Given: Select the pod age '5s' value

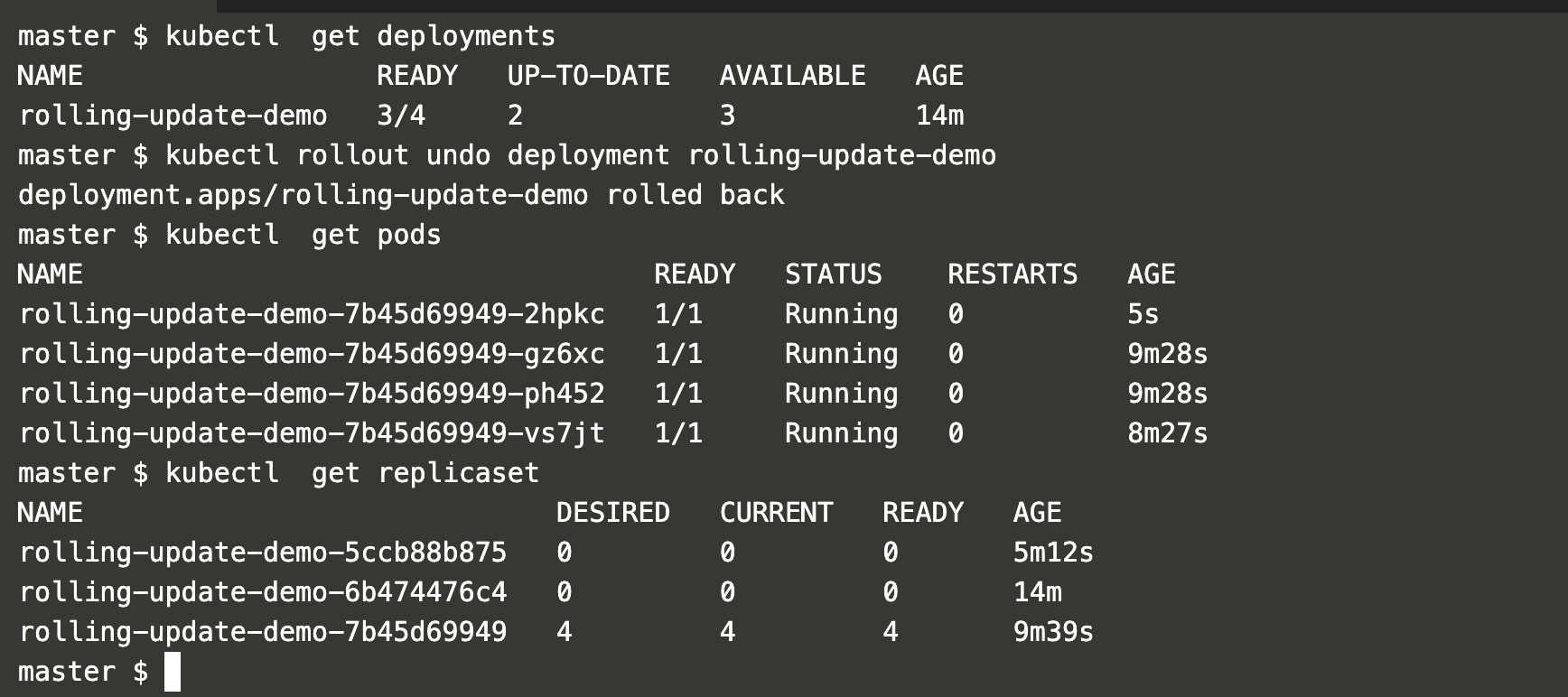Looking at the screenshot, I should click(1143, 314).
